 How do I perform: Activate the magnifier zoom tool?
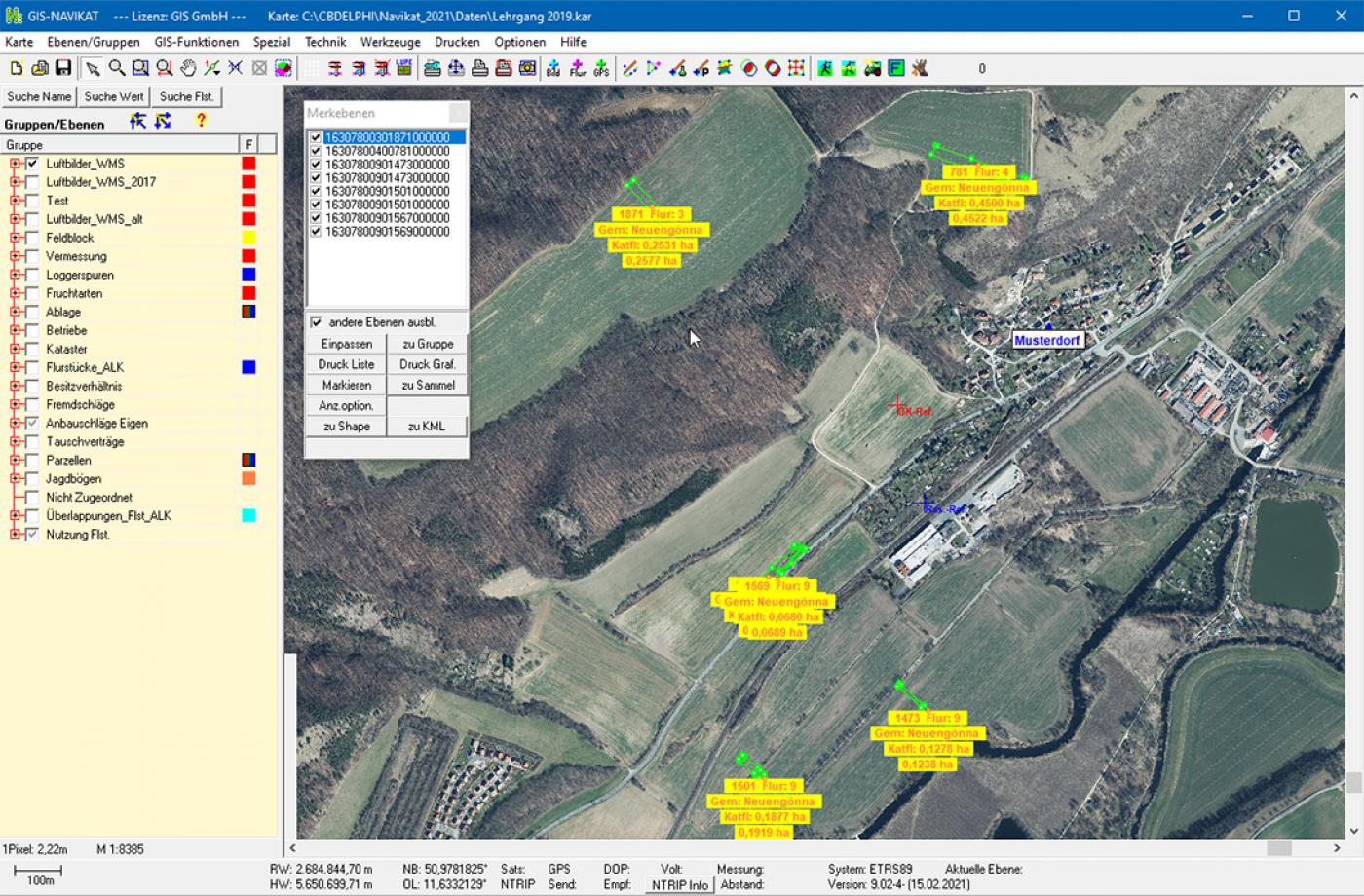click(117, 68)
